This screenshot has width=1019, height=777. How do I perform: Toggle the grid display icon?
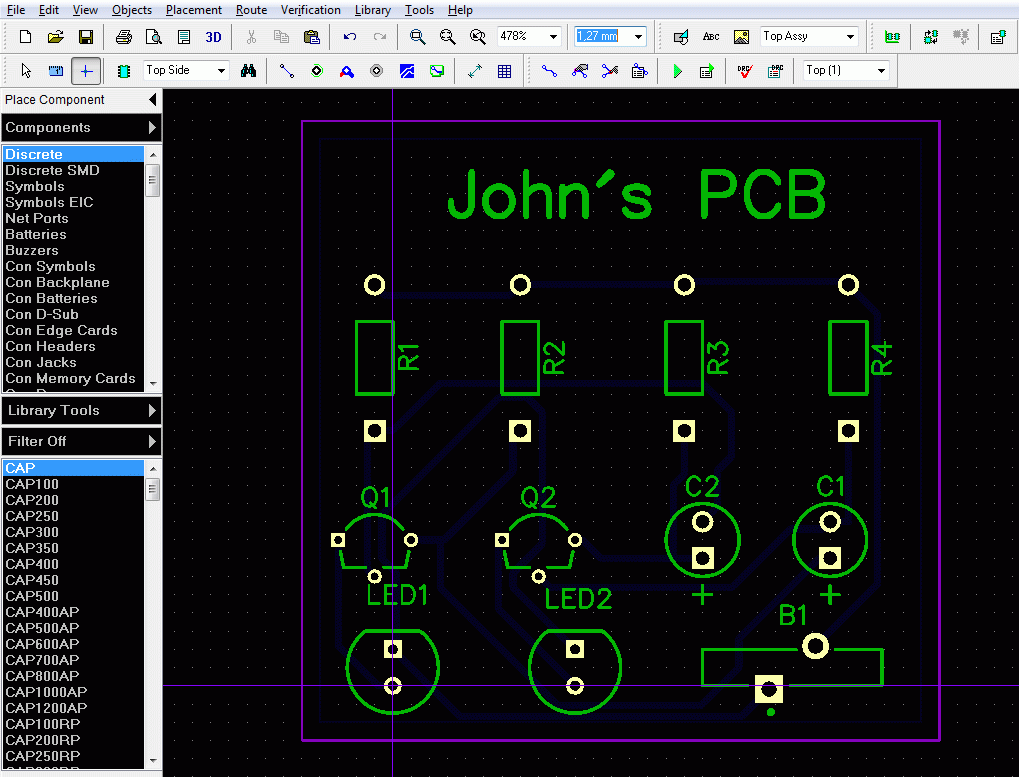click(504, 71)
